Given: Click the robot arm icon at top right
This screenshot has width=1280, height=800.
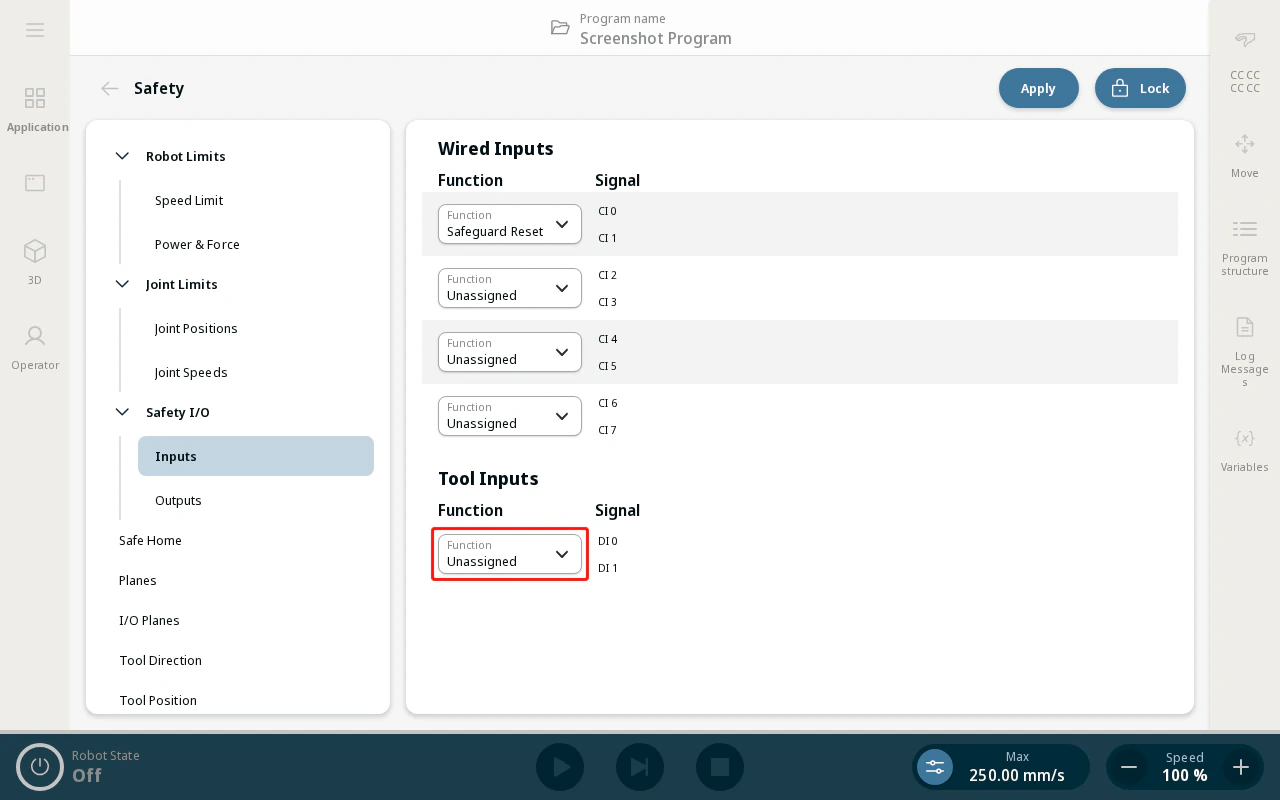Looking at the screenshot, I should pos(1245,40).
